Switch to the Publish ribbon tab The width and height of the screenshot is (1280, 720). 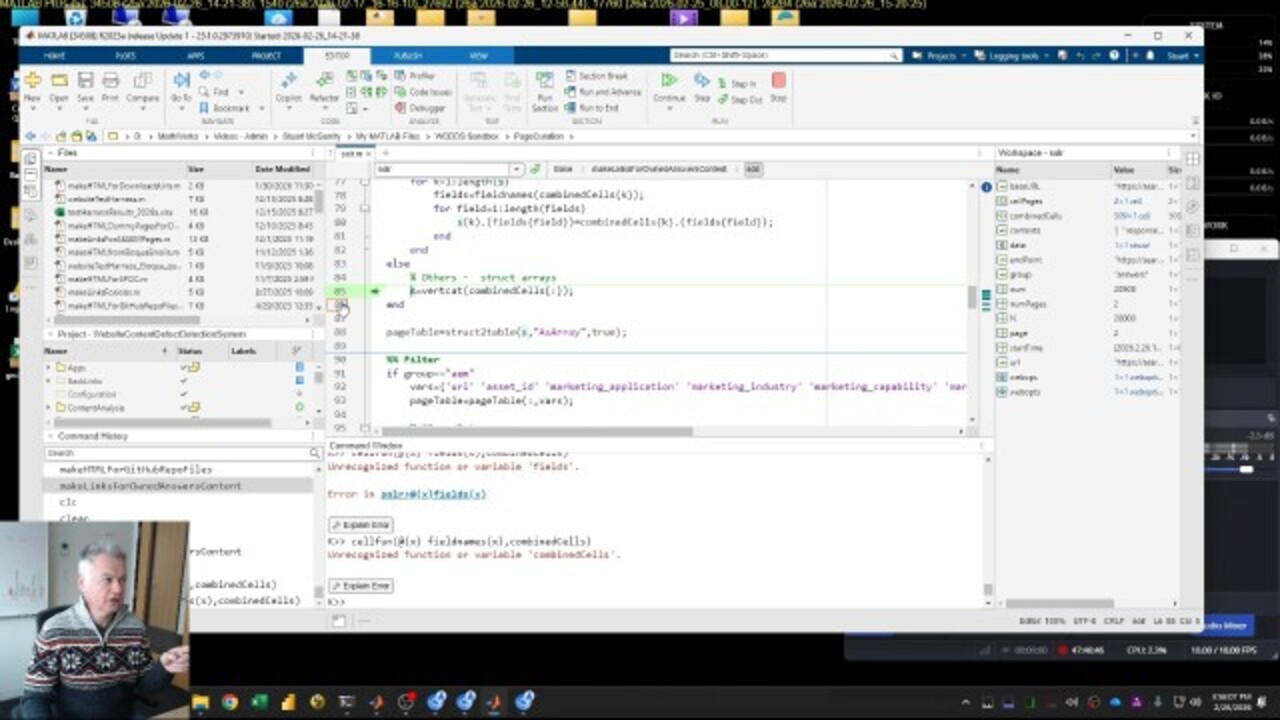[407, 56]
